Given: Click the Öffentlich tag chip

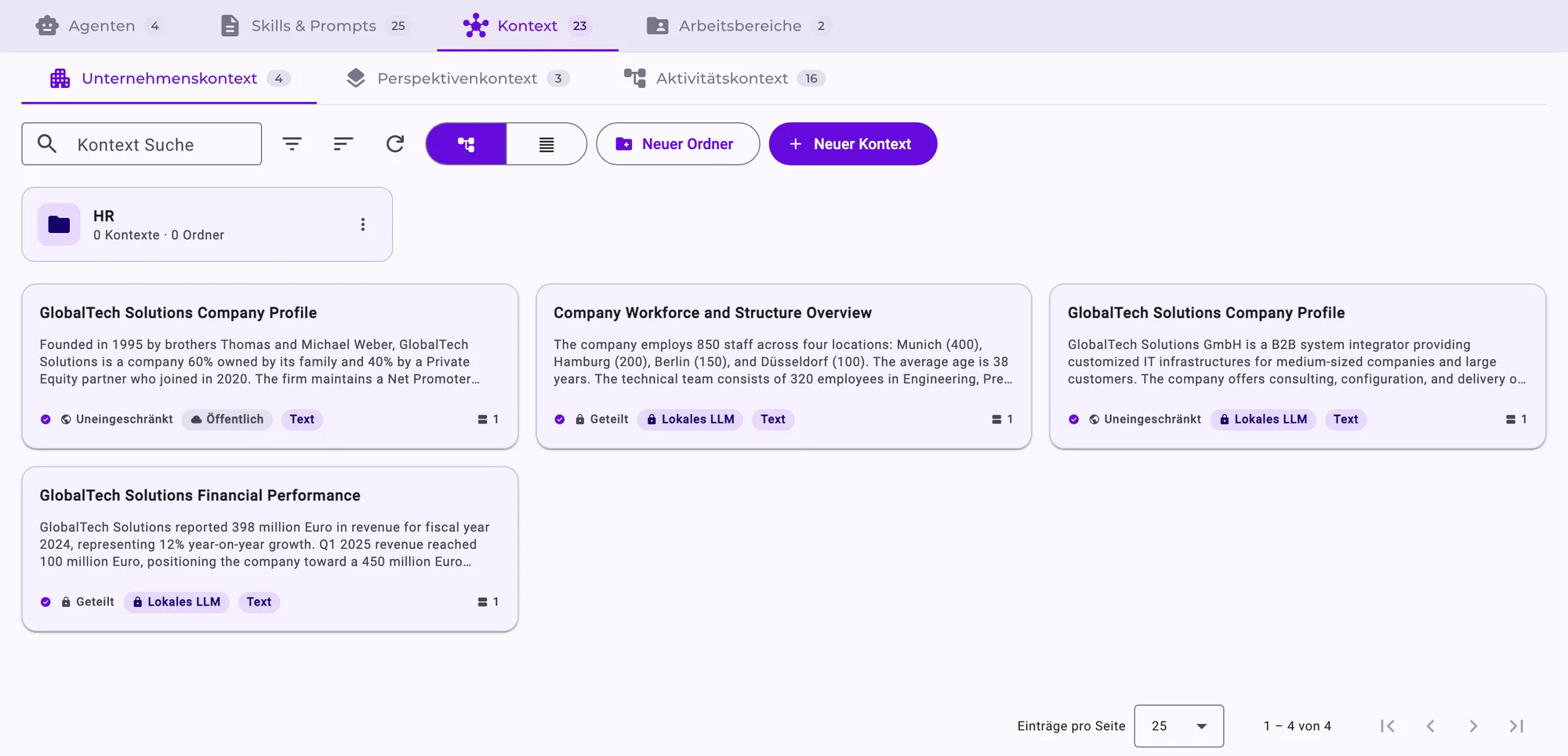Looking at the screenshot, I should point(227,420).
